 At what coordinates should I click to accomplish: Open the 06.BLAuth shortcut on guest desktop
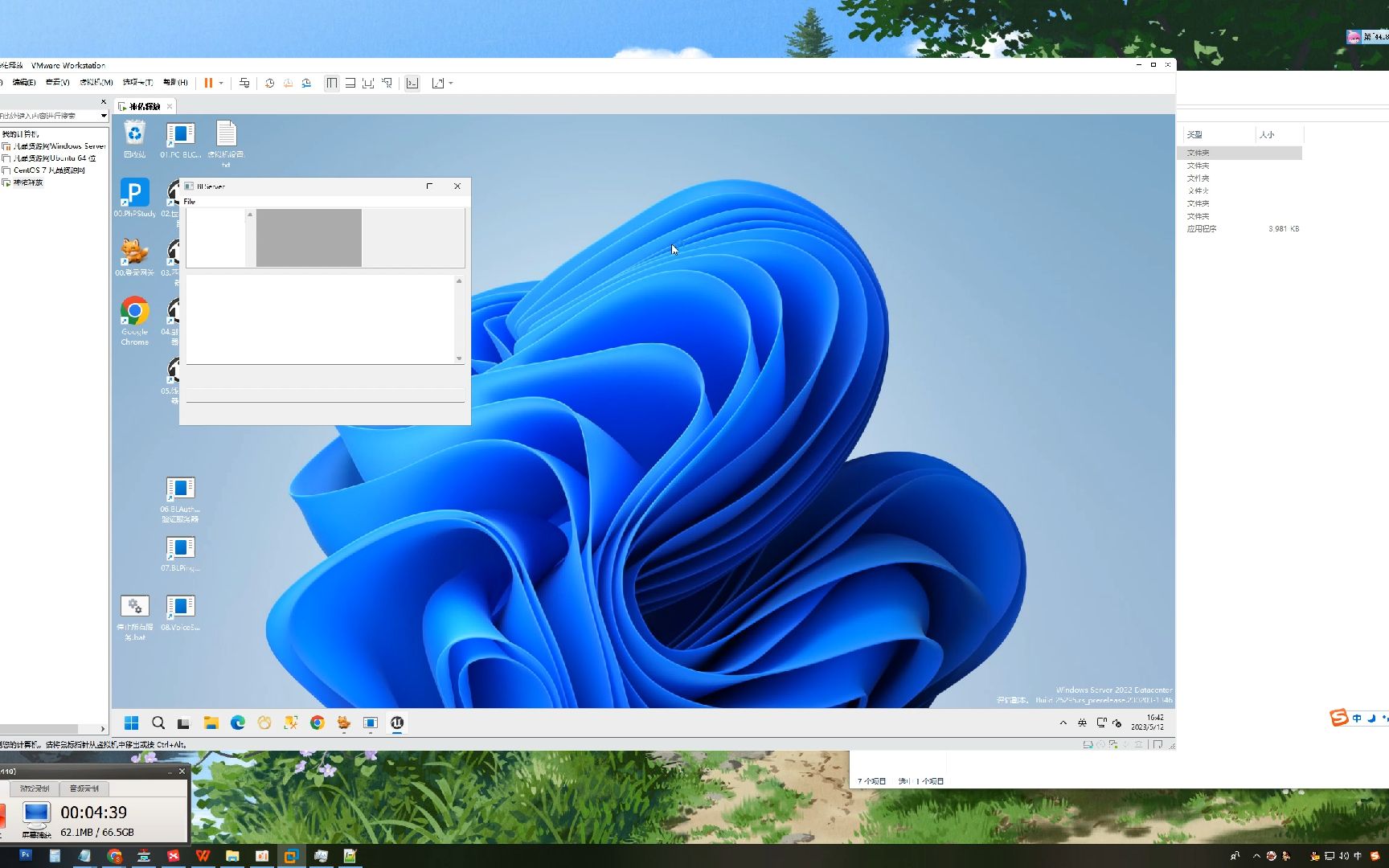(x=180, y=500)
